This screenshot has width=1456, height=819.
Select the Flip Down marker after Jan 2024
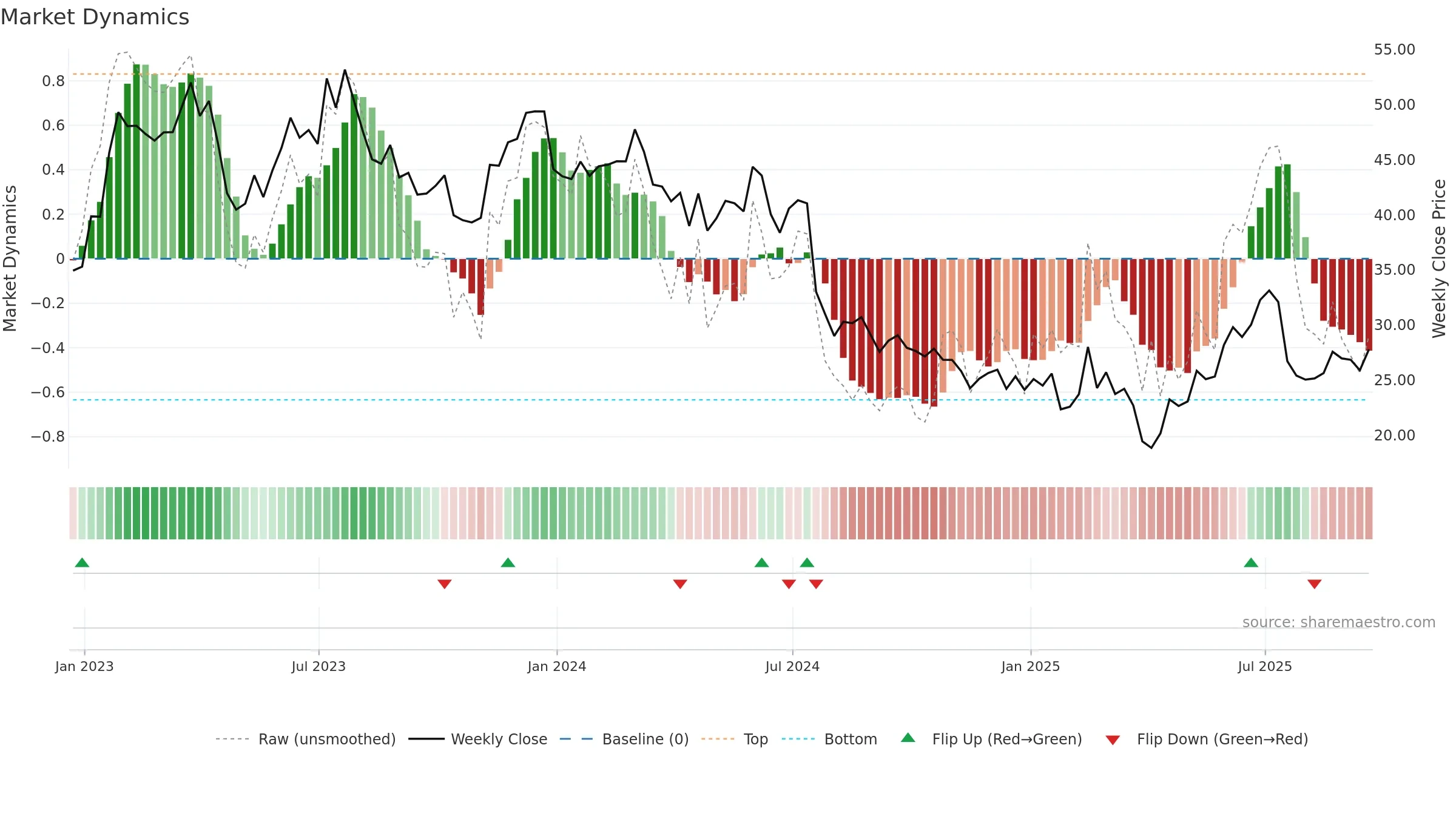pyautogui.click(x=680, y=584)
